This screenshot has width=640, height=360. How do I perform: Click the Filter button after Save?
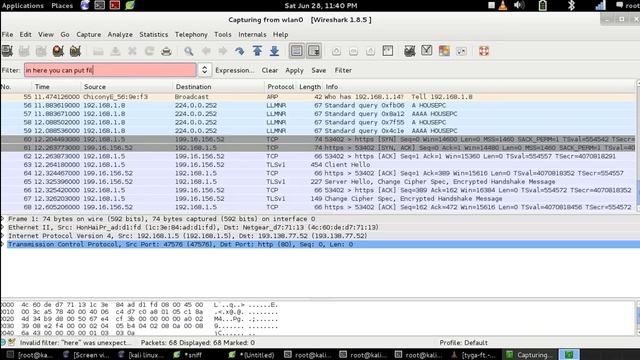(x=343, y=70)
